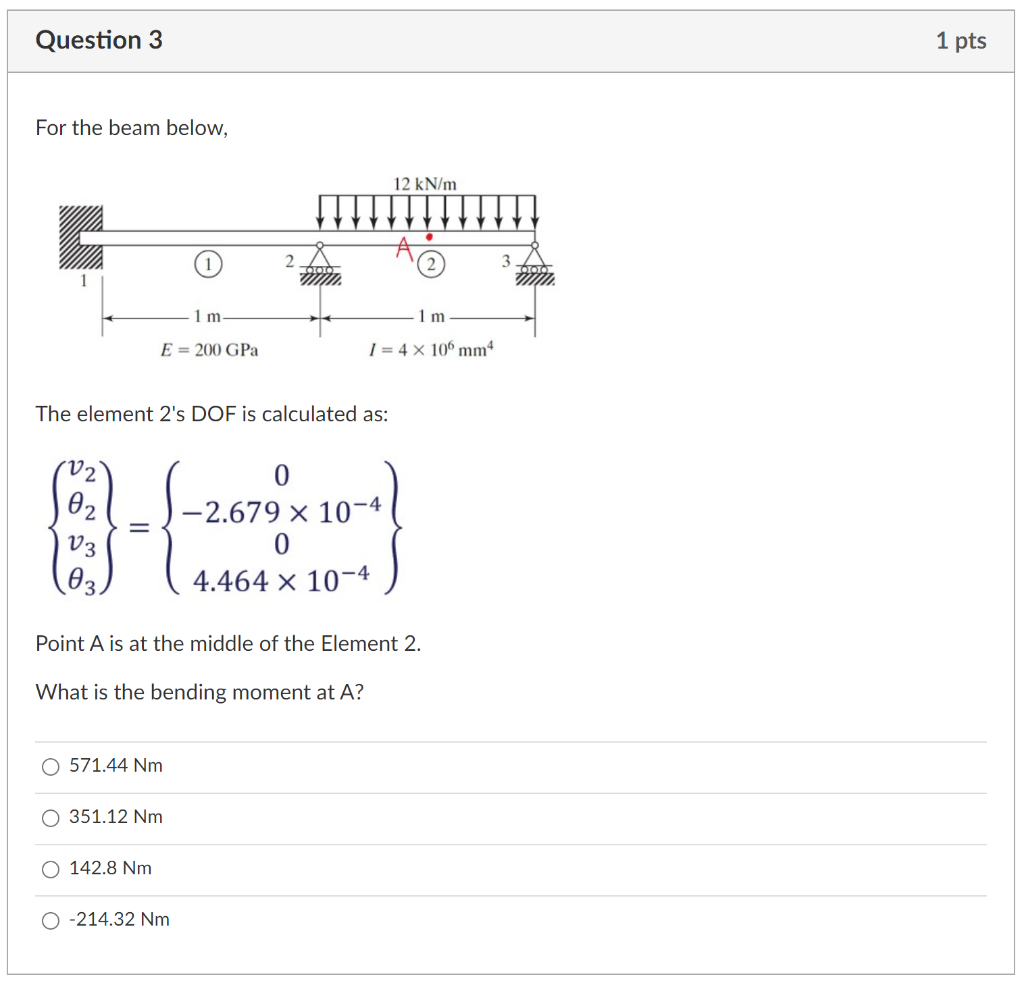
Task: Select the 142.8 Nm answer option
Action: pos(50,869)
